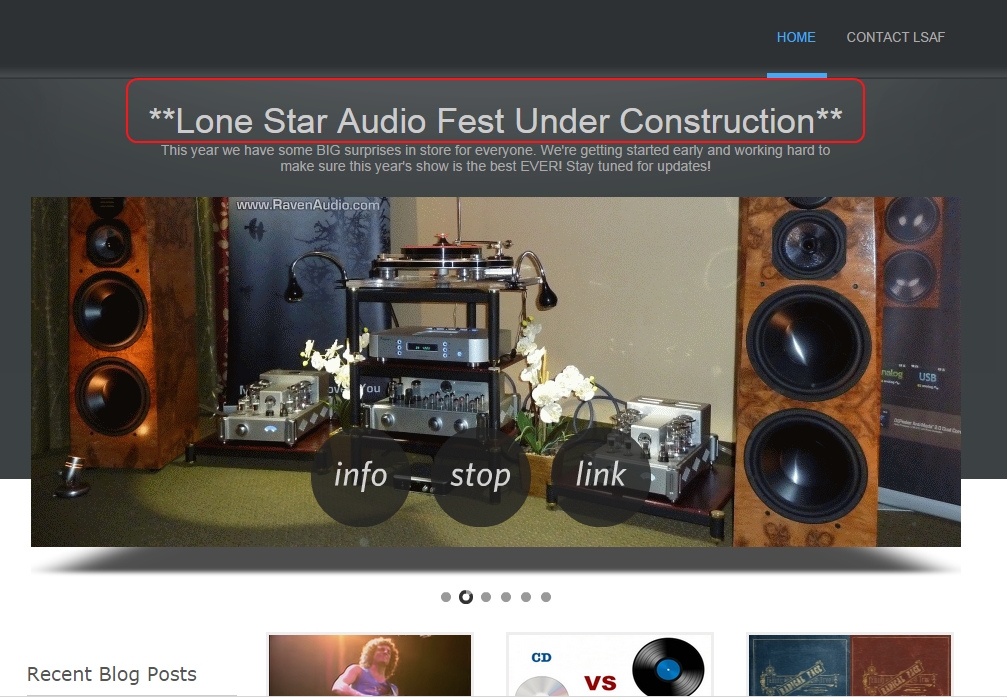Open the guitarist concert photo thumbnail
The width and height of the screenshot is (1007, 697).
click(x=370, y=665)
